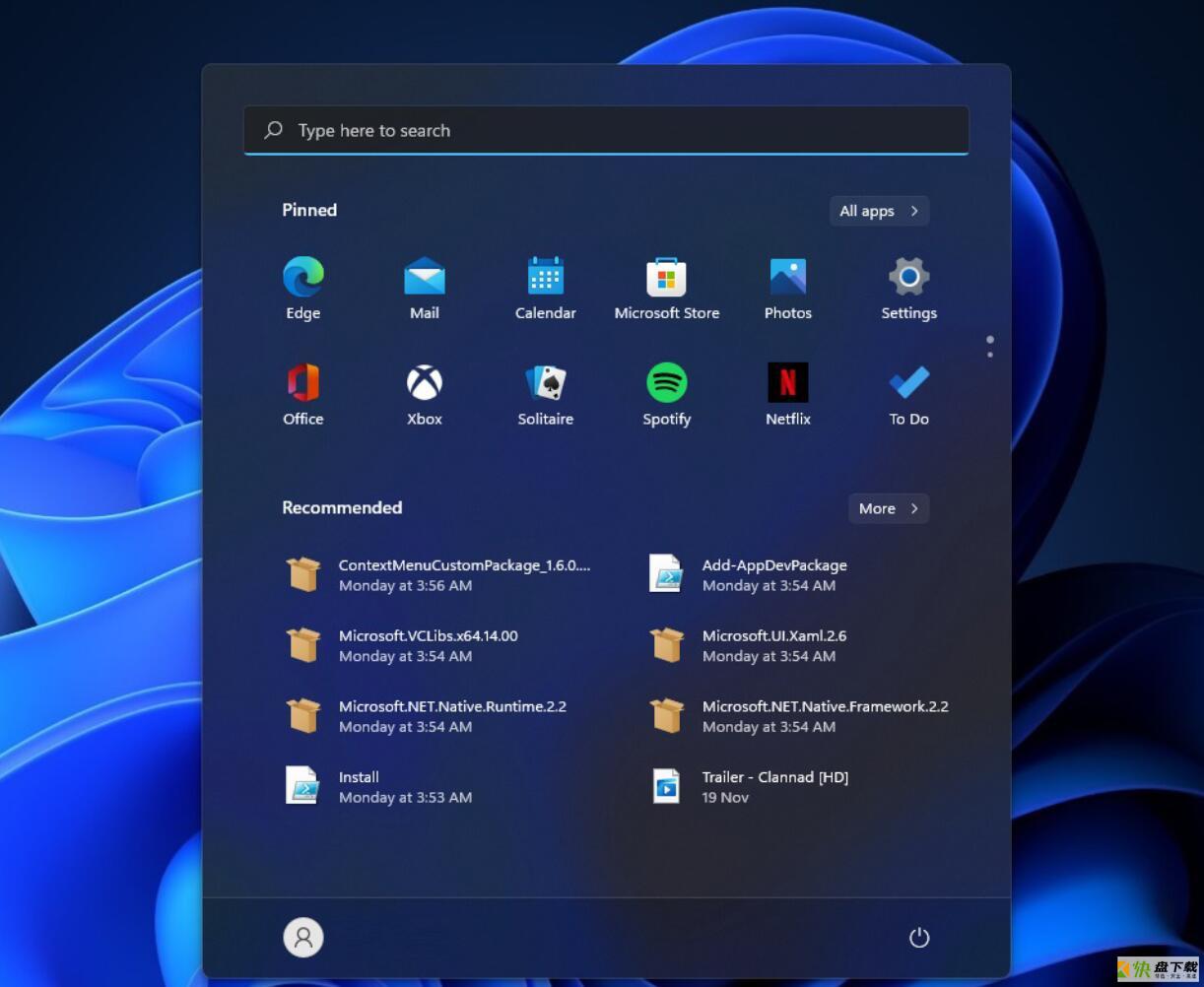This screenshot has width=1204, height=987.
Task: Click the Trailer - Clannad video icon
Action: click(x=667, y=786)
